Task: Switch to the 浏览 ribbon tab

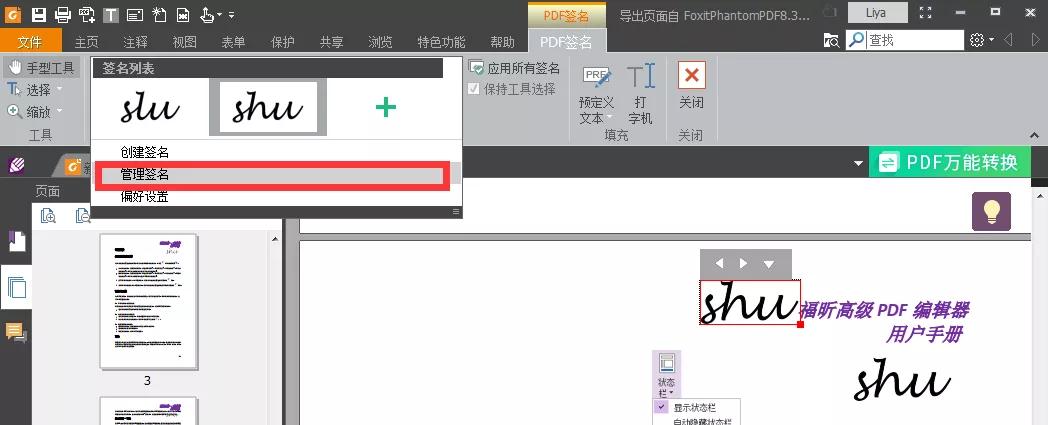Action: point(380,42)
